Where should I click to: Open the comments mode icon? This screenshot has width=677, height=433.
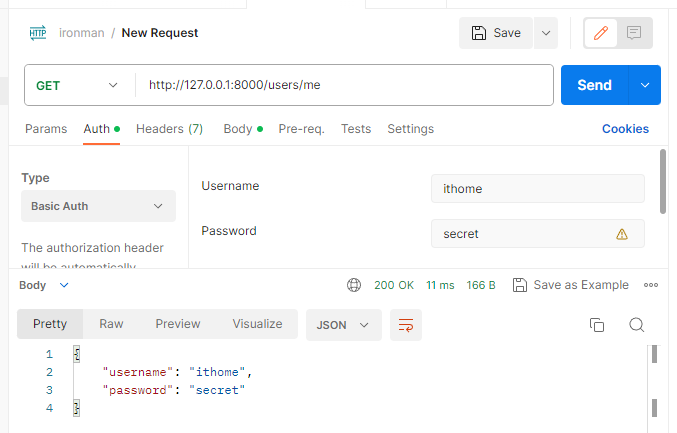(634, 33)
